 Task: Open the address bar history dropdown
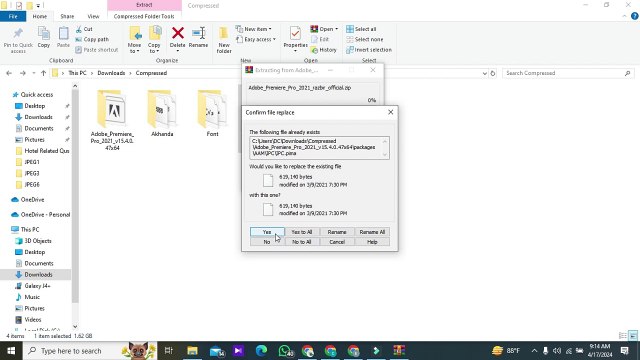point(484,73)
